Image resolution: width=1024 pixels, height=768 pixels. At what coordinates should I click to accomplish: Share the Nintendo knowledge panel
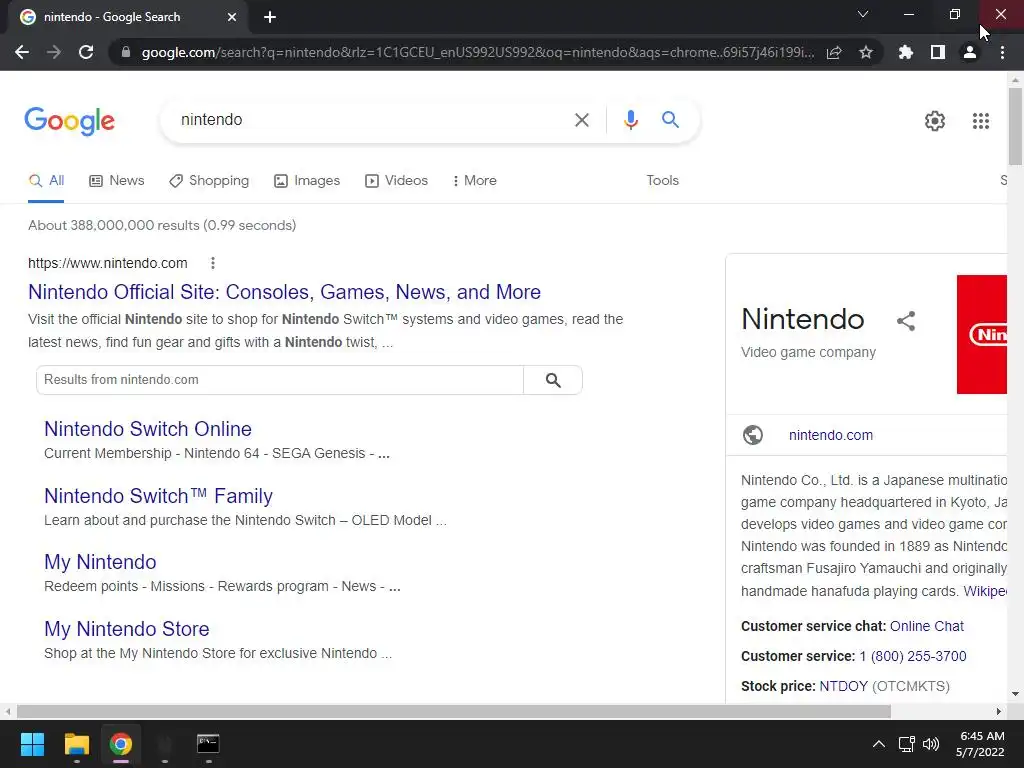[x=905, y=321]
